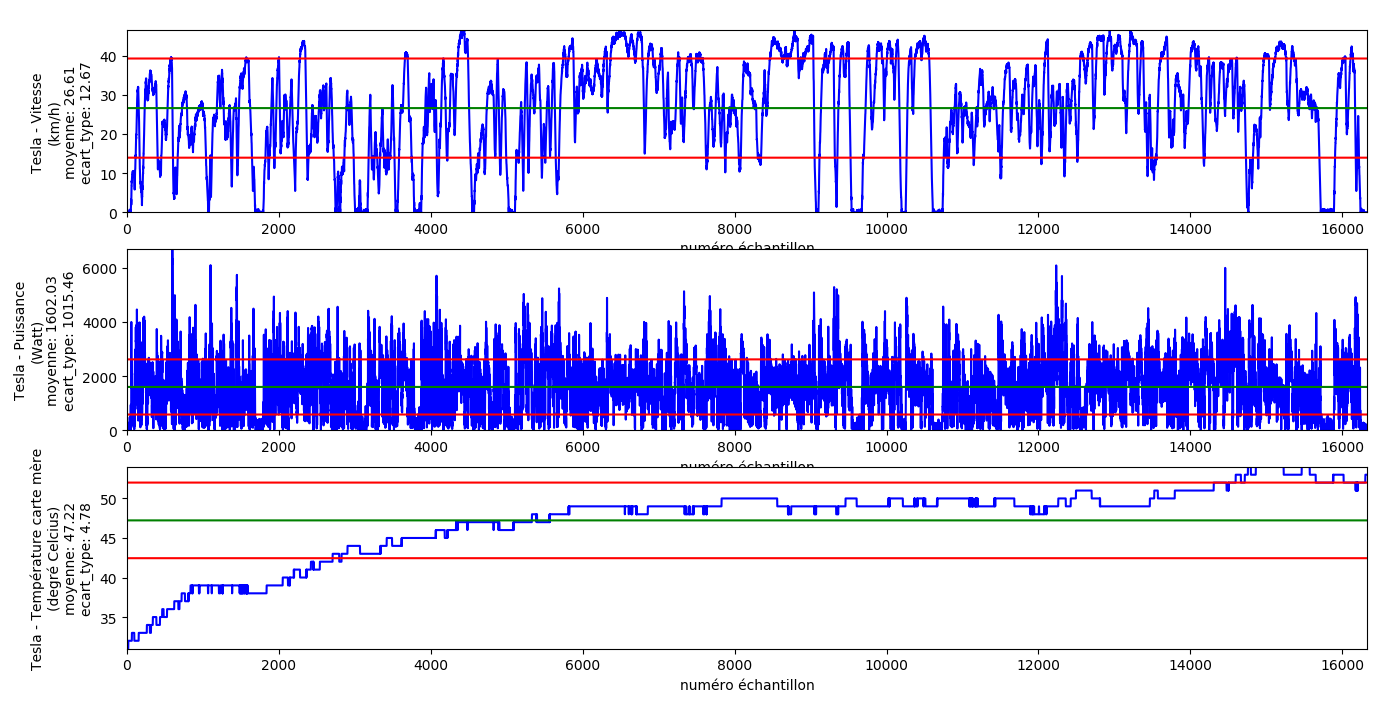The width and height of the screenshot is (1400, 707).
Task: Click x-tick '14000' under the Puissance plot
Action: (x=1190, y=446)
